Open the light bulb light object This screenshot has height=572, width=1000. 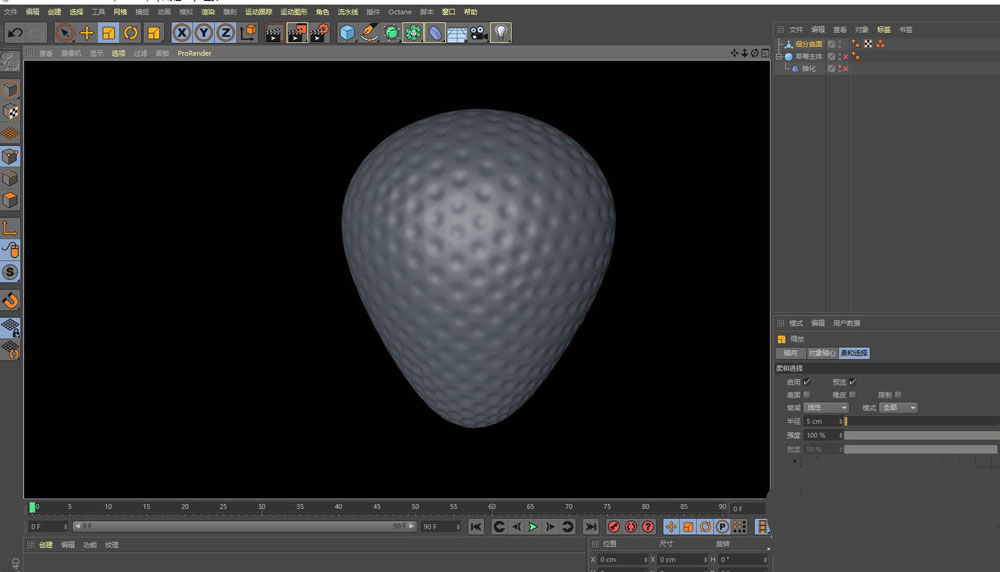tap(500, 33)
